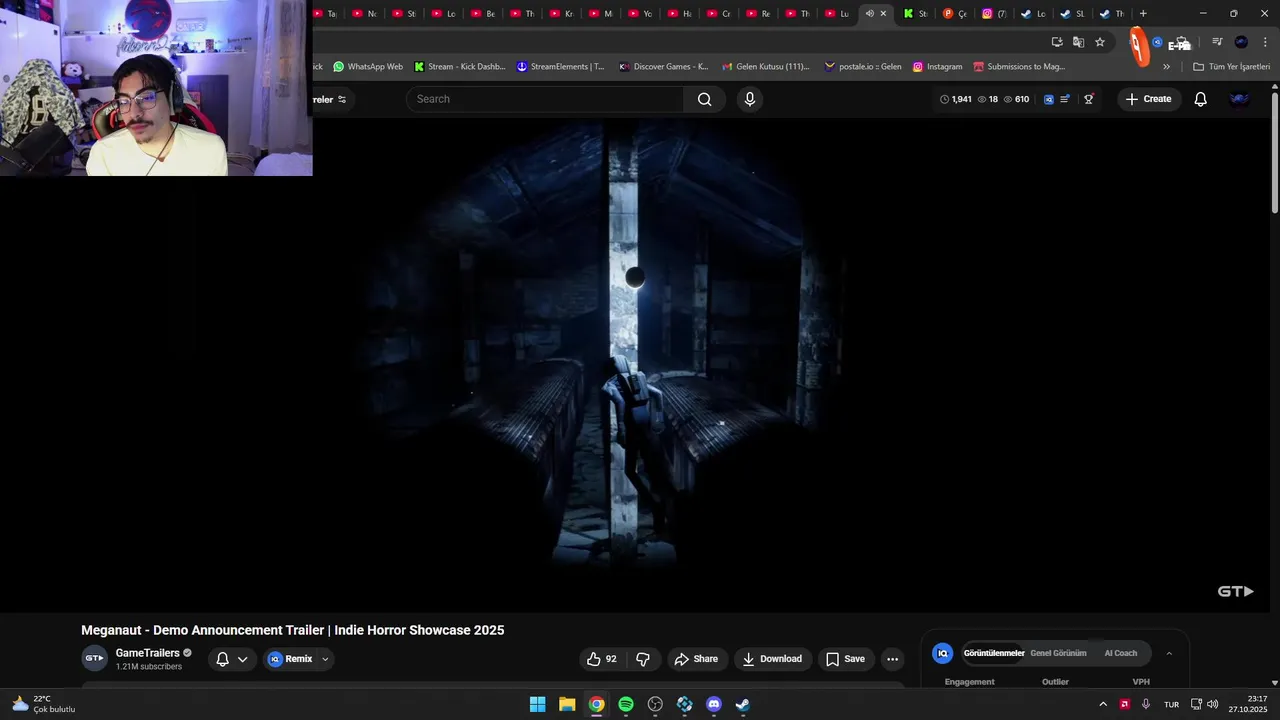
Task: Expand the Remix dropdown arrow
Action: [325, 659]
